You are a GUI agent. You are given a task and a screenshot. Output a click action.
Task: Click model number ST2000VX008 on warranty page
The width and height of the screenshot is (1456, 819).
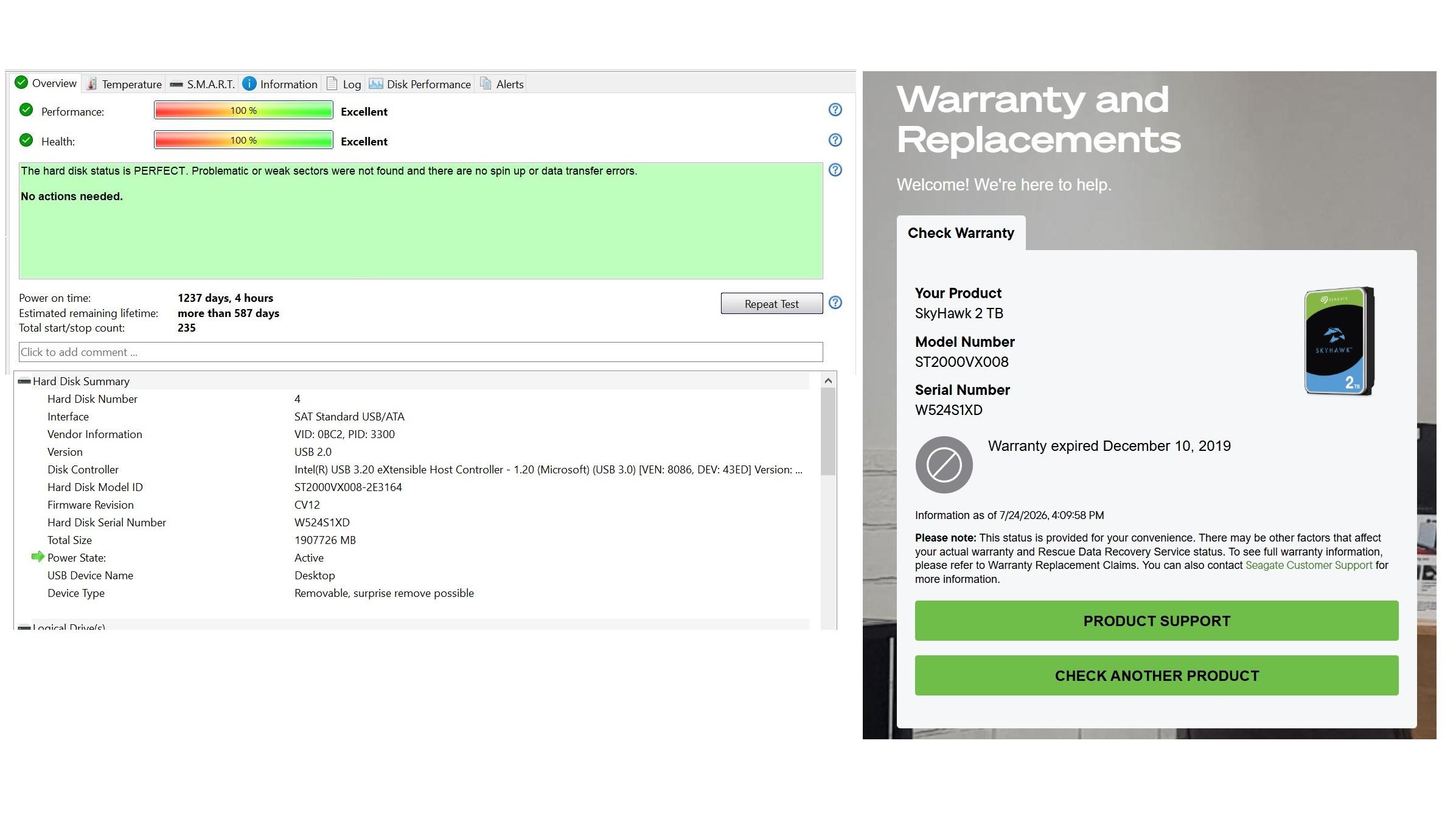coord(961,362)
